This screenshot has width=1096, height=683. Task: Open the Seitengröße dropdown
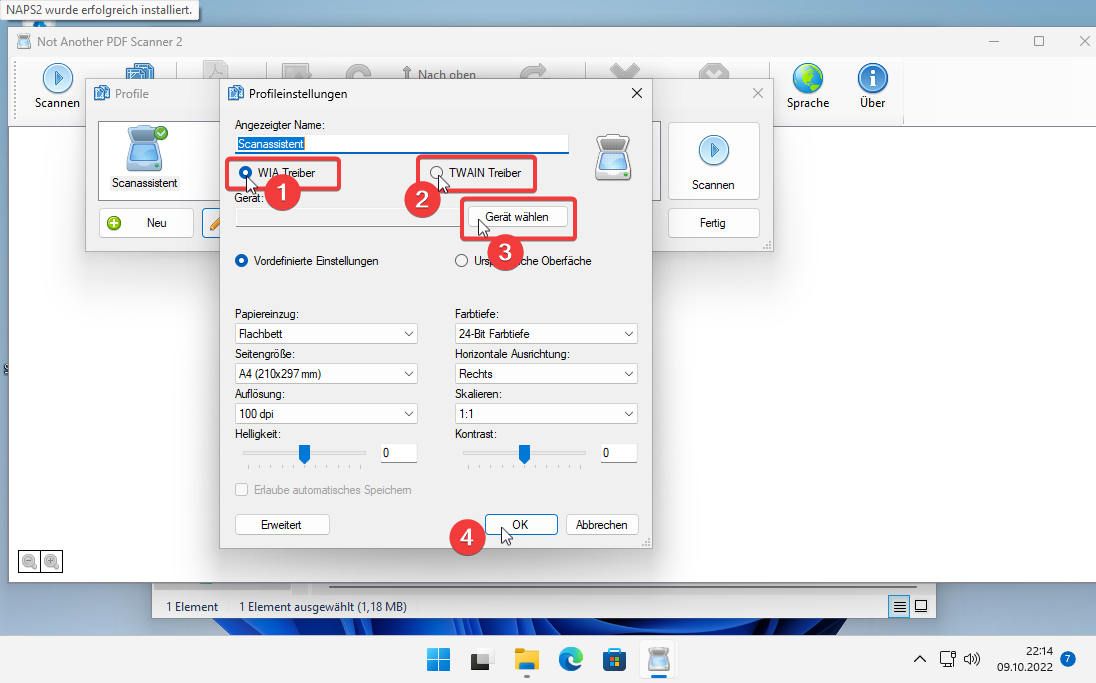pyautogui.click(x=326, y=373)
